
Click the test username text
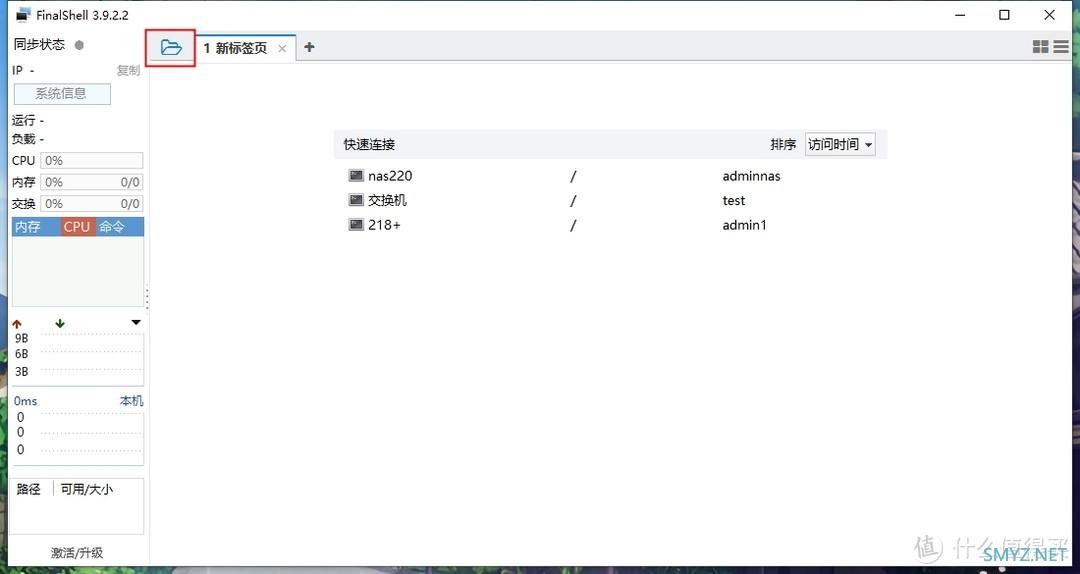734,201
